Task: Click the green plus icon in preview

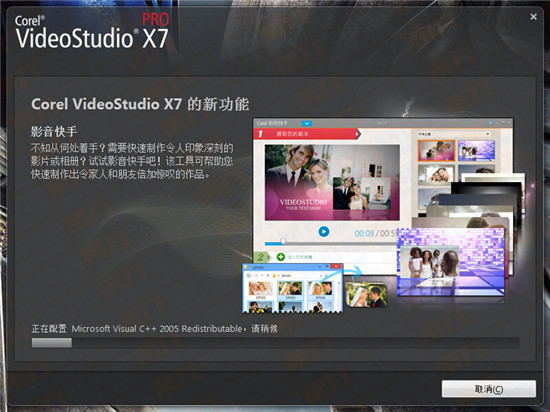Action: 281,257
